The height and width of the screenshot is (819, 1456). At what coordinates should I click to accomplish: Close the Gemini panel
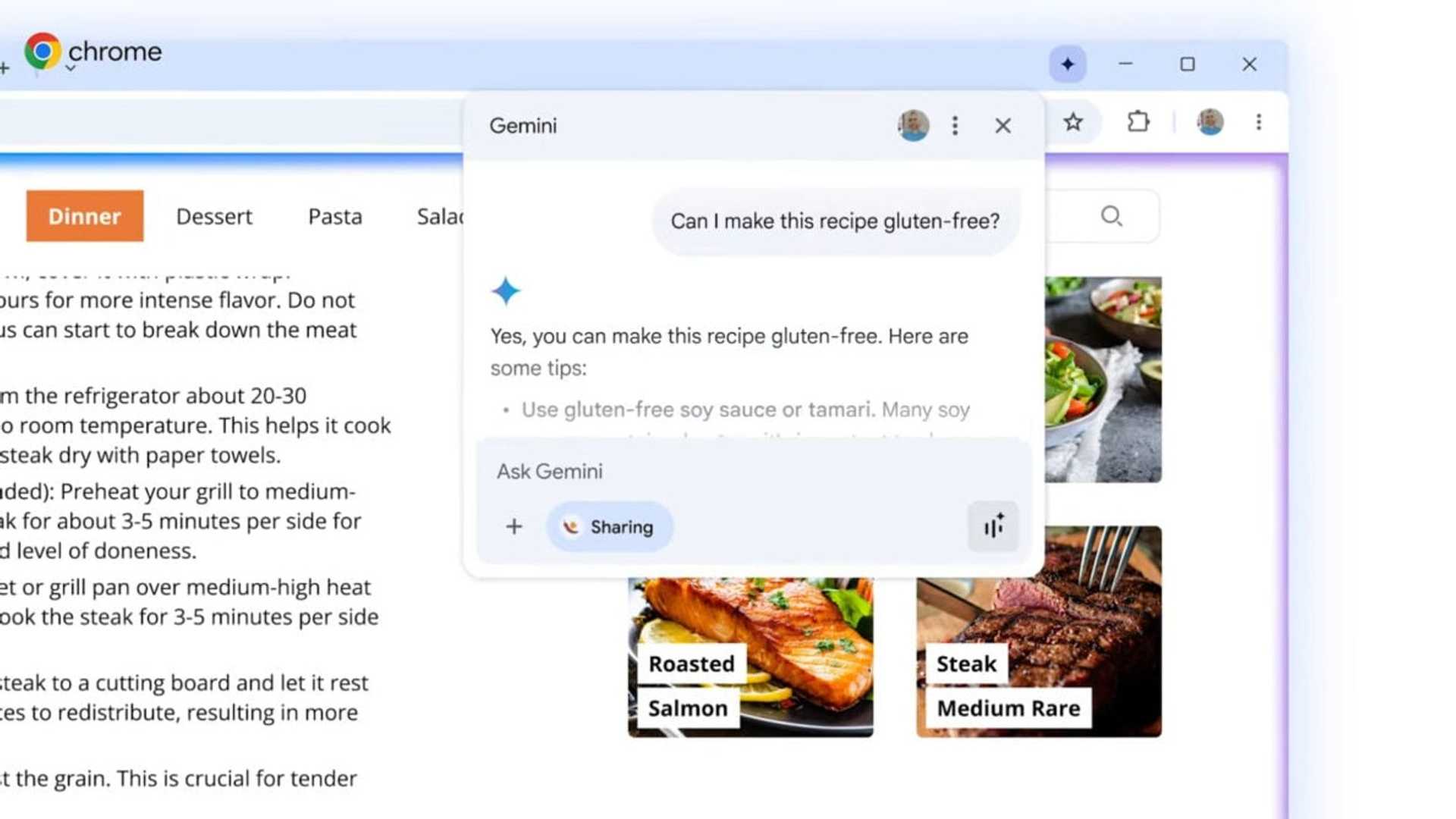1003,126
